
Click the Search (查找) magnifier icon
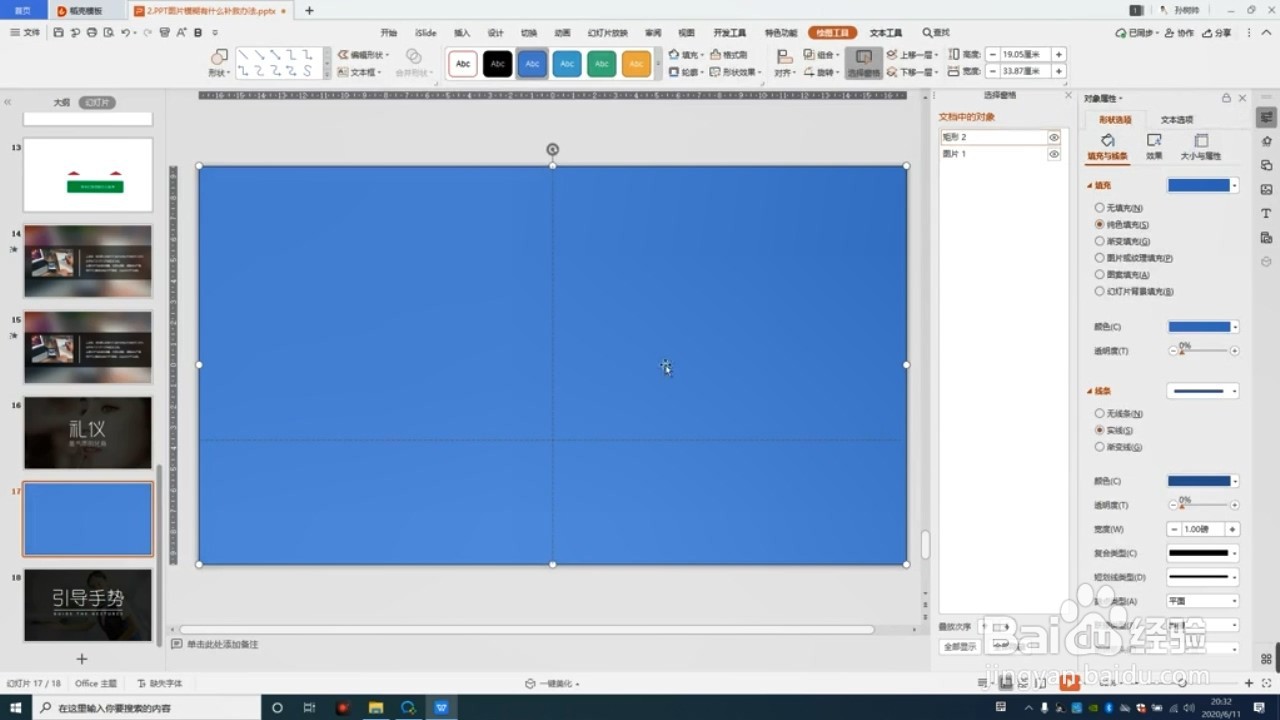point(927,33)
